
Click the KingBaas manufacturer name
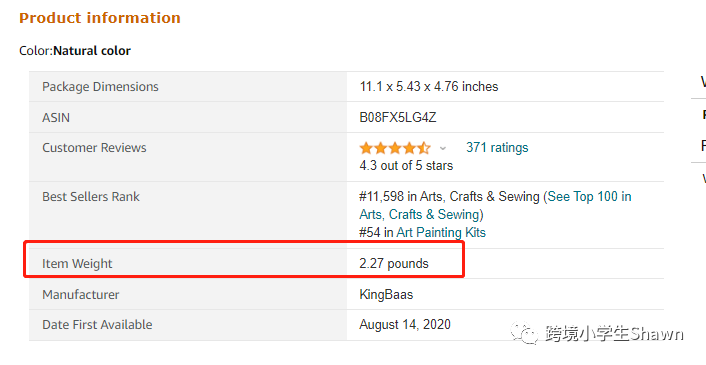[x=386, y=295]
